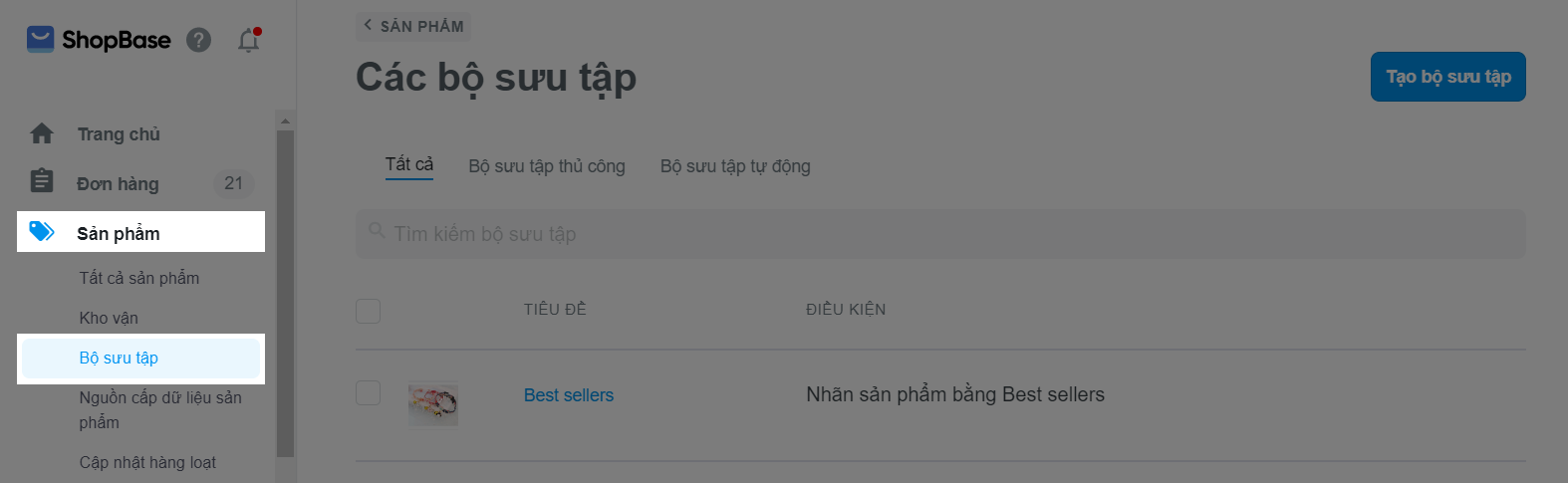Open the Best sellers collection link
The image size is (1568, 483).
(569, 395)
